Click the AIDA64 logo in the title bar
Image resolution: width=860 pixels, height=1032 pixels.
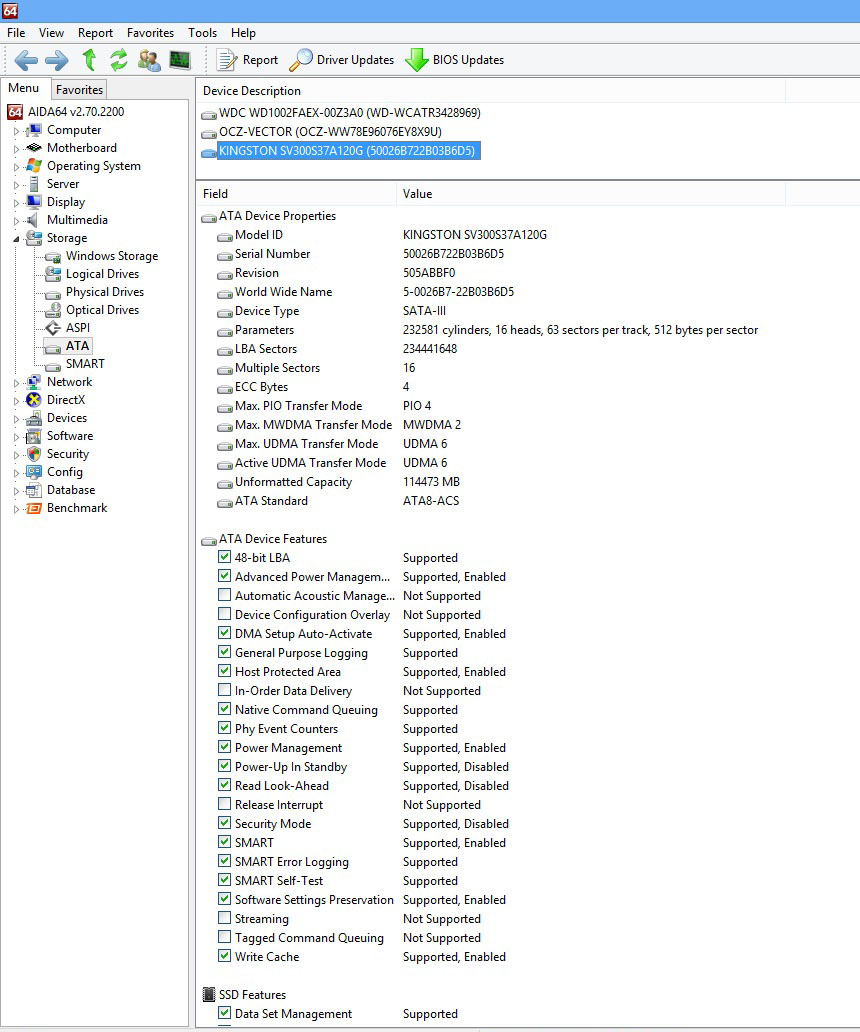(10, 10)
